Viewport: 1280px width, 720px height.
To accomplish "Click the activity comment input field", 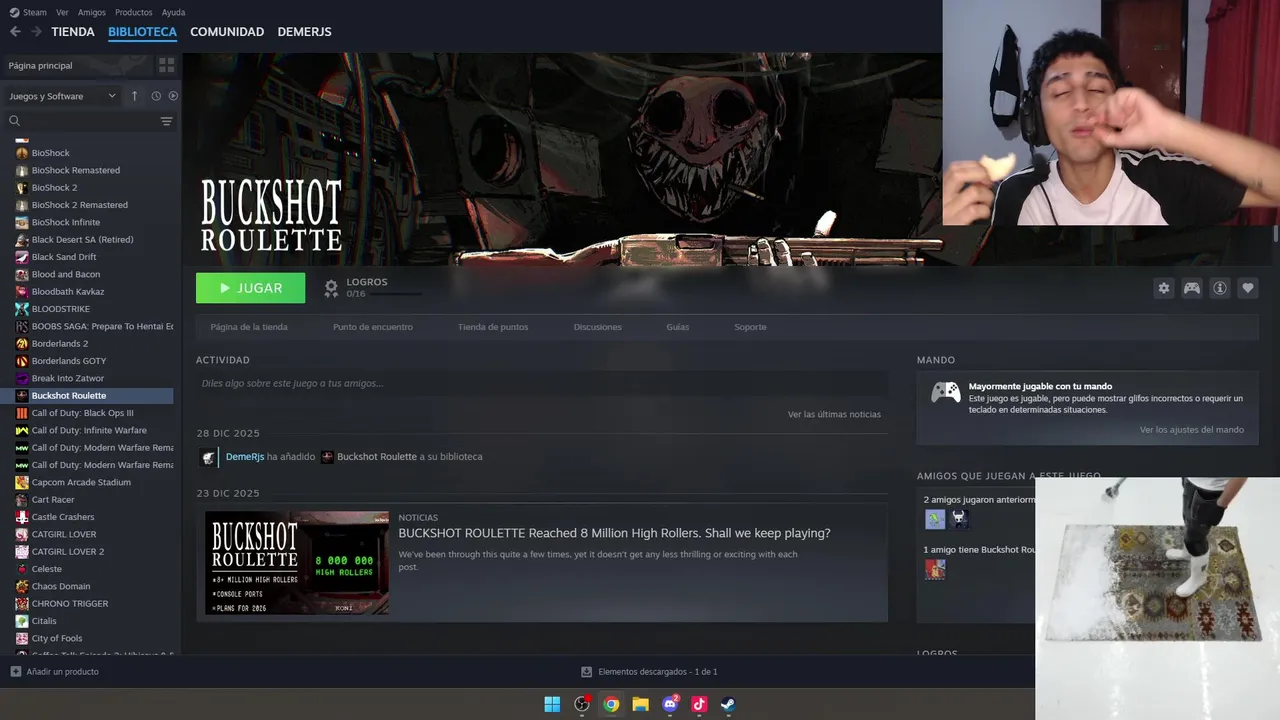I will coord(542,383).
